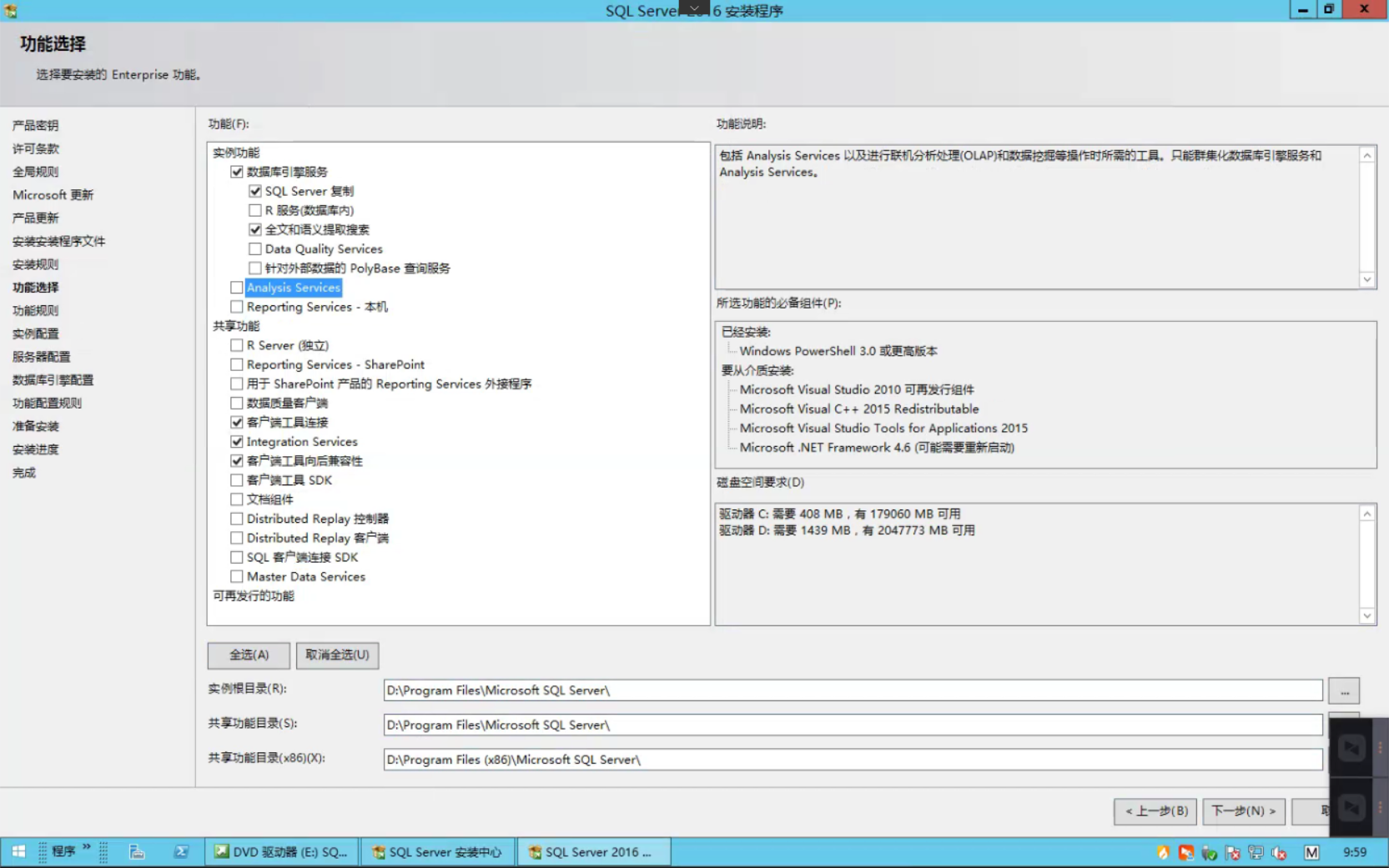Image resolution: width=1389 pixels, height=868 pixels.
Task: Select Microsoft 更新 step in sidebar
Action: [x=53, y=195]
